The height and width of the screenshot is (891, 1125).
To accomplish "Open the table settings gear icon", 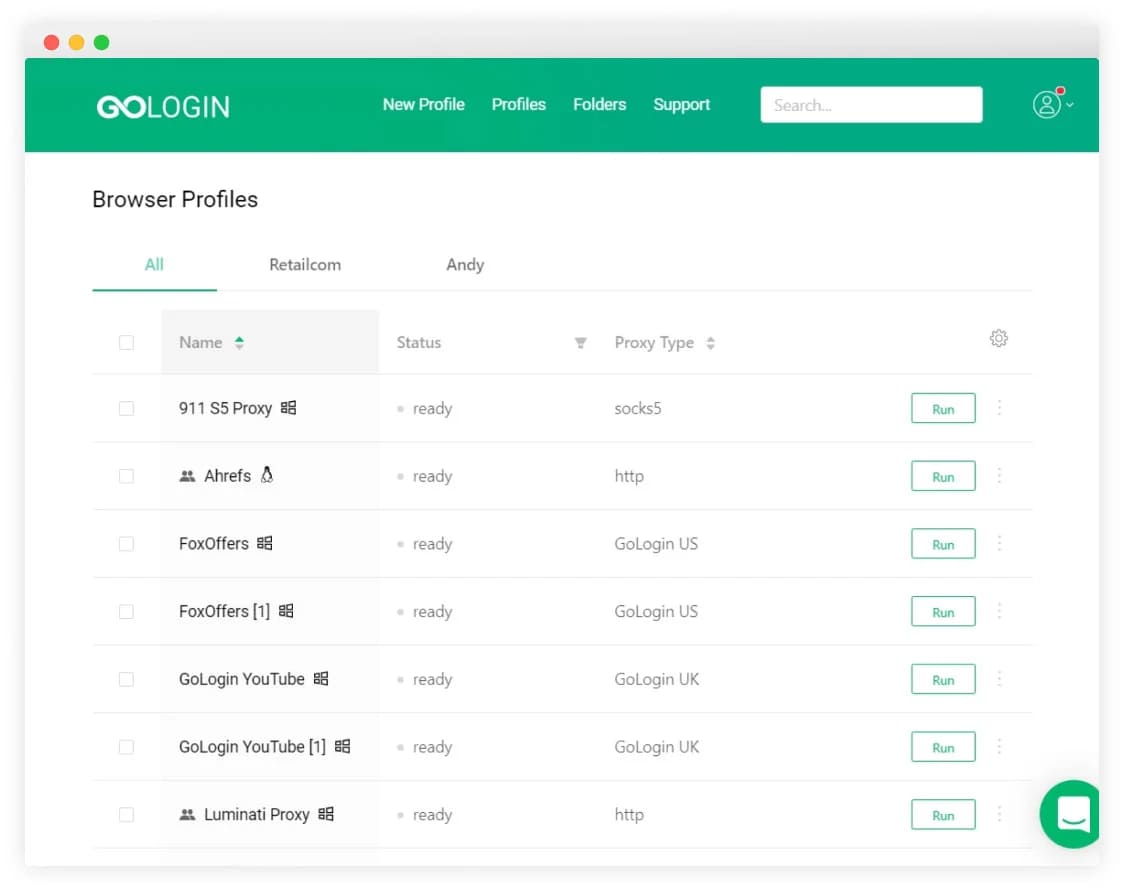I will (999, 338).
